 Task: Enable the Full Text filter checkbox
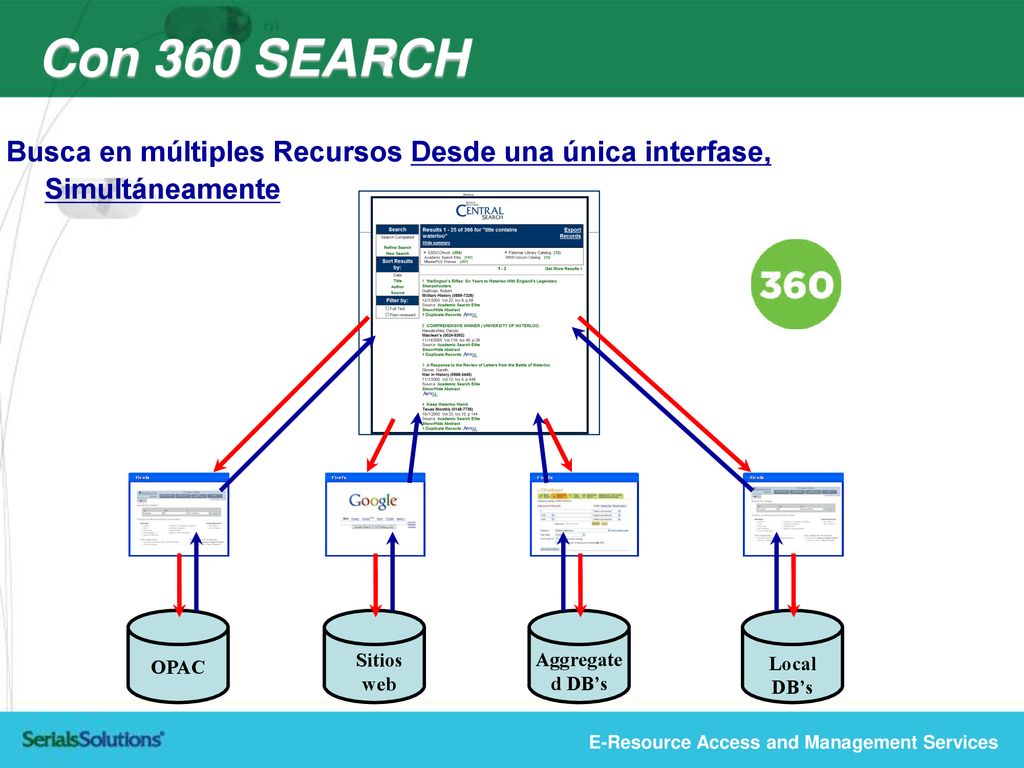tap(387, 308)
